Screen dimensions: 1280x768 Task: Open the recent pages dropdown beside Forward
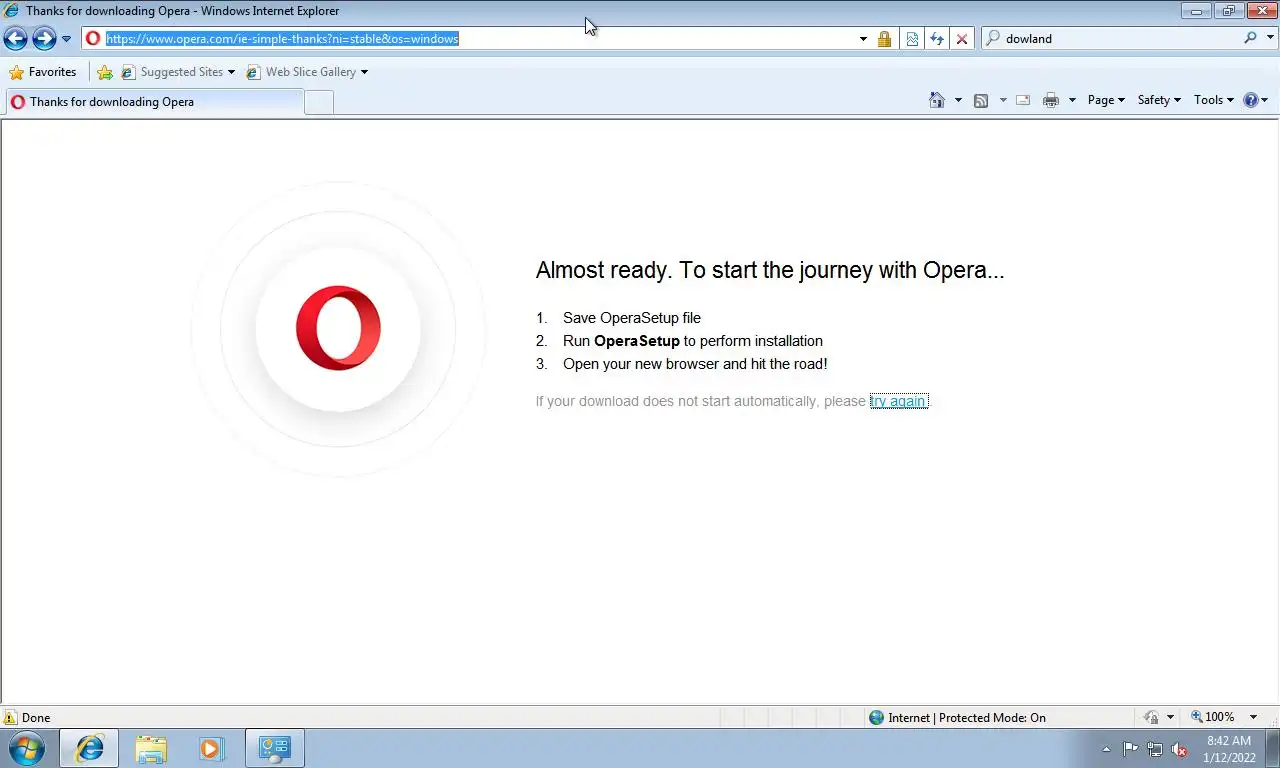click(x=66, y=39)
